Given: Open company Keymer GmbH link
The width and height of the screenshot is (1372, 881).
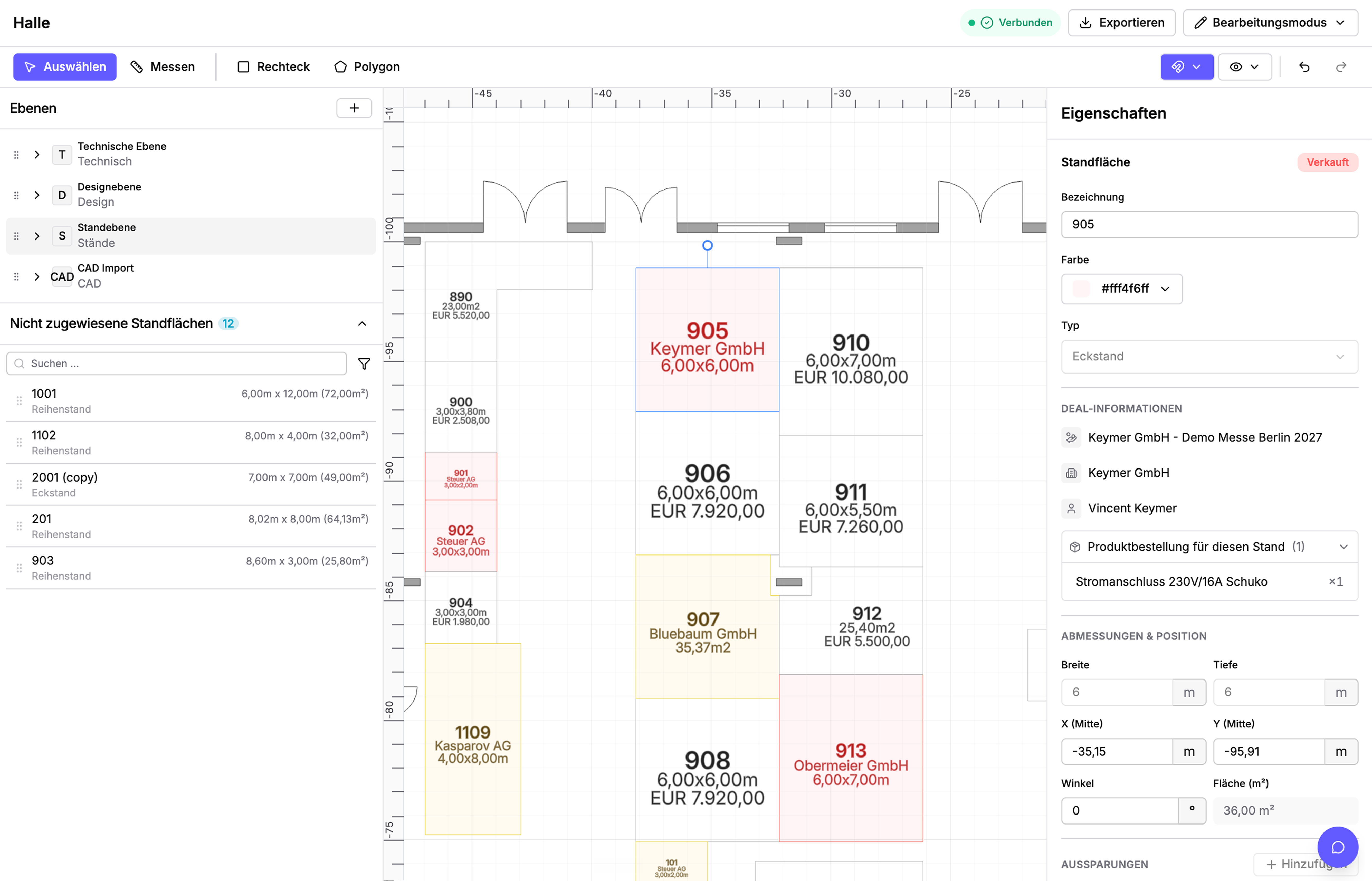Looking at the screenshot, I should click(1128, 473).
